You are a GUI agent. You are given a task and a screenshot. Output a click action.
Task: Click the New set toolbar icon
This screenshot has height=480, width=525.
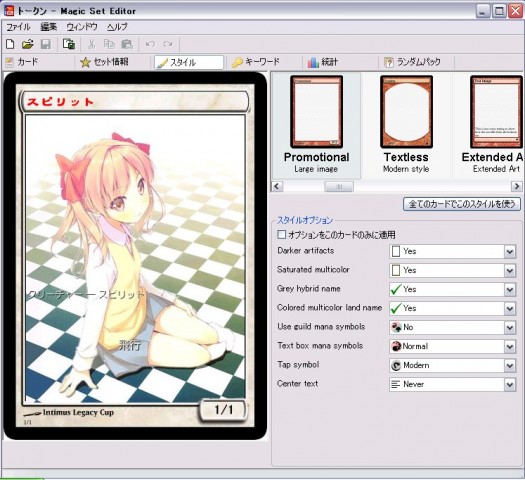[10, 44]
